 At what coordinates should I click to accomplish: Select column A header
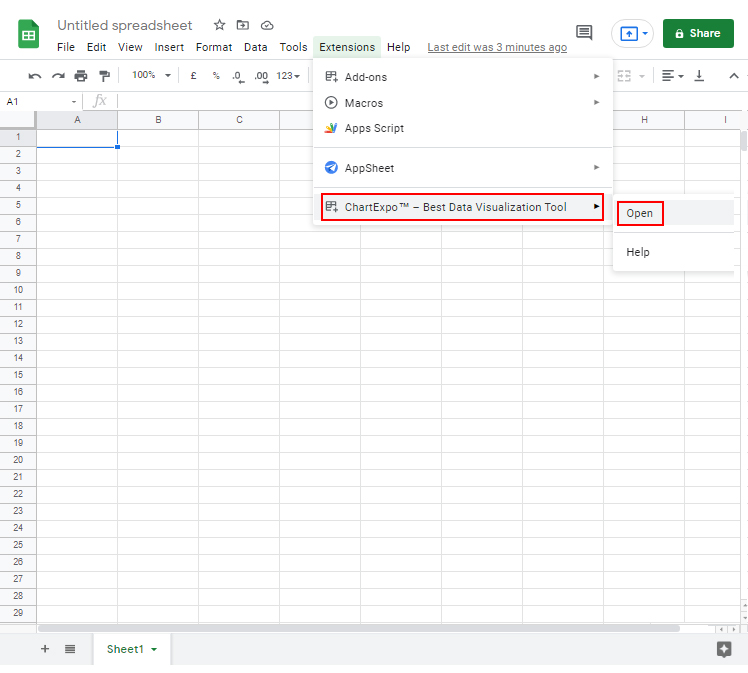[x=77, y=120]
